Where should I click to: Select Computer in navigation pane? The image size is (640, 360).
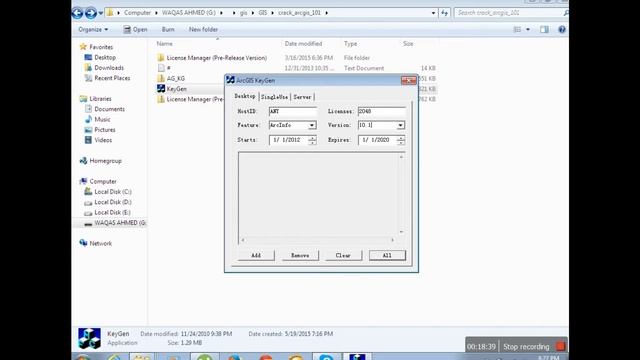103,181
